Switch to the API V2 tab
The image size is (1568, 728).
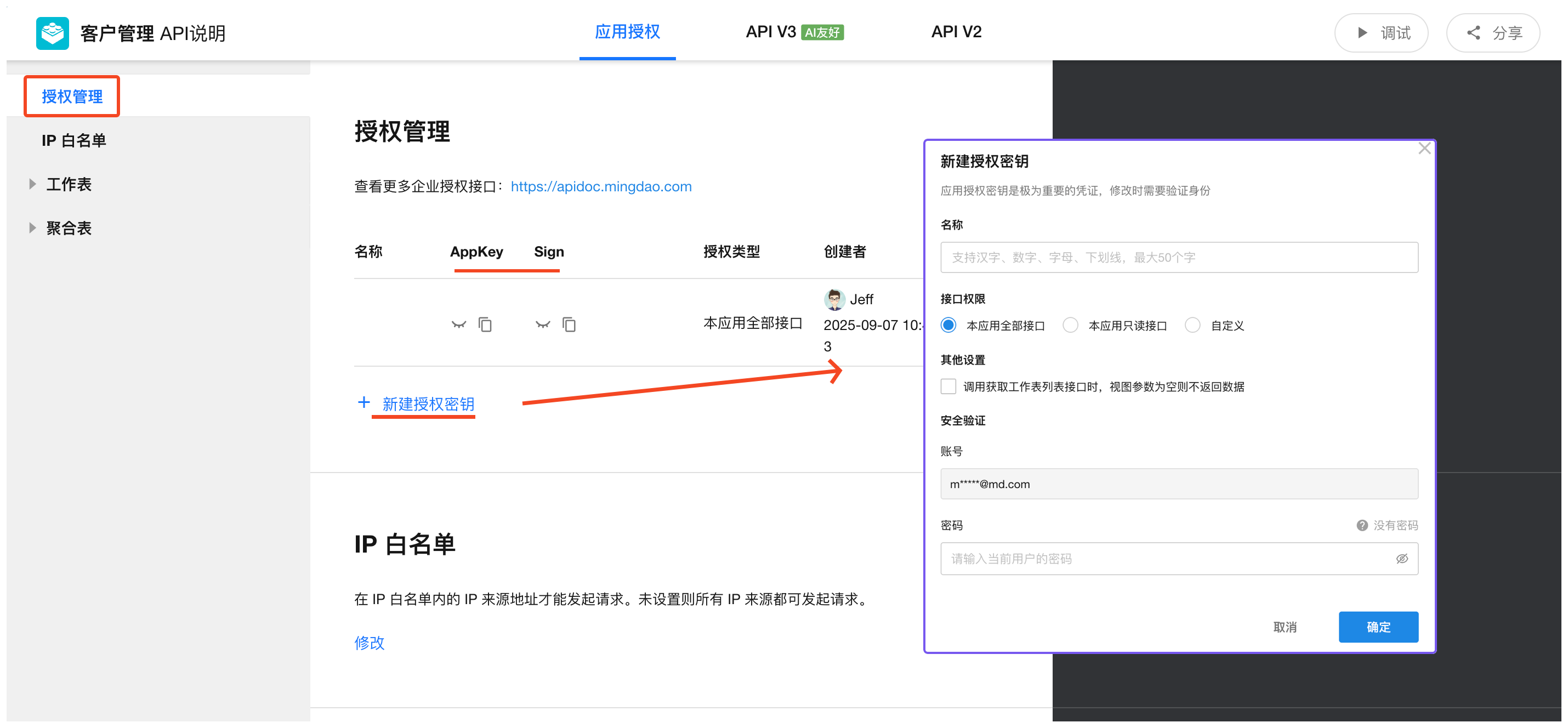956,32
